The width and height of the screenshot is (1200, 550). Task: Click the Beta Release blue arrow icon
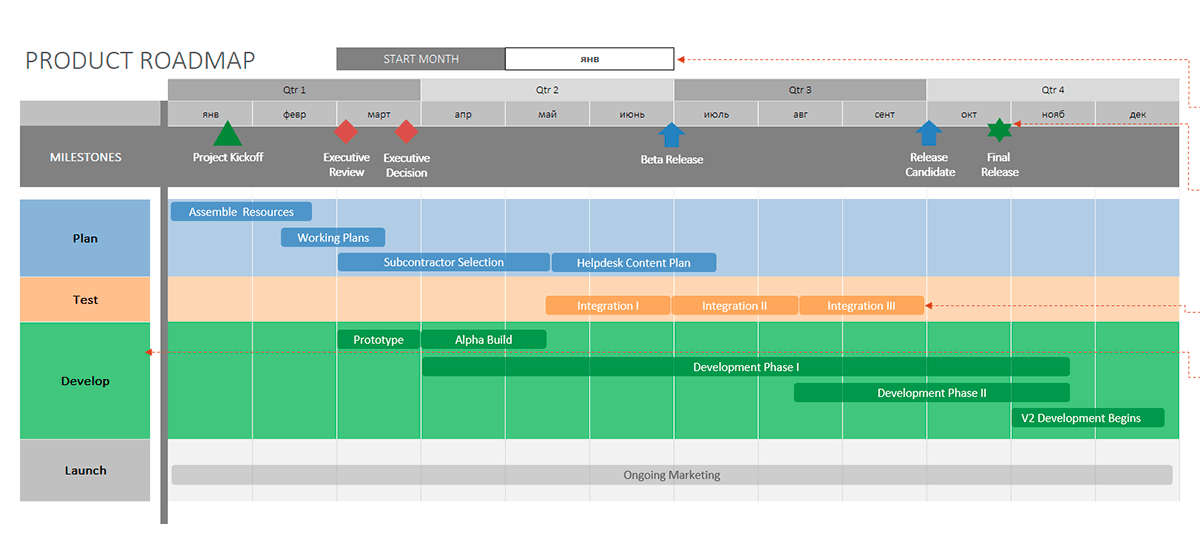coord(671,135)
